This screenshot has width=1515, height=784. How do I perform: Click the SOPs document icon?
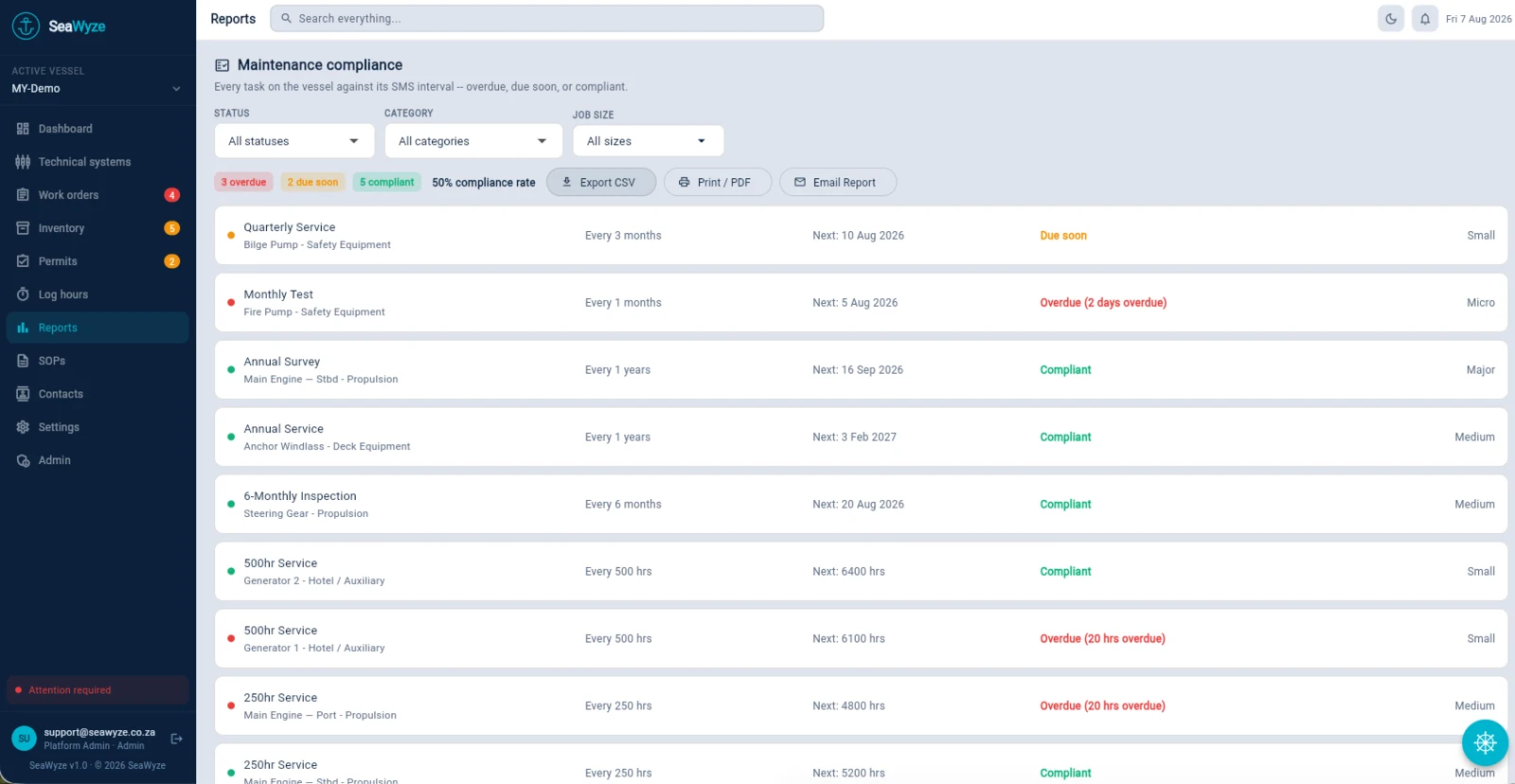(23, 361)
